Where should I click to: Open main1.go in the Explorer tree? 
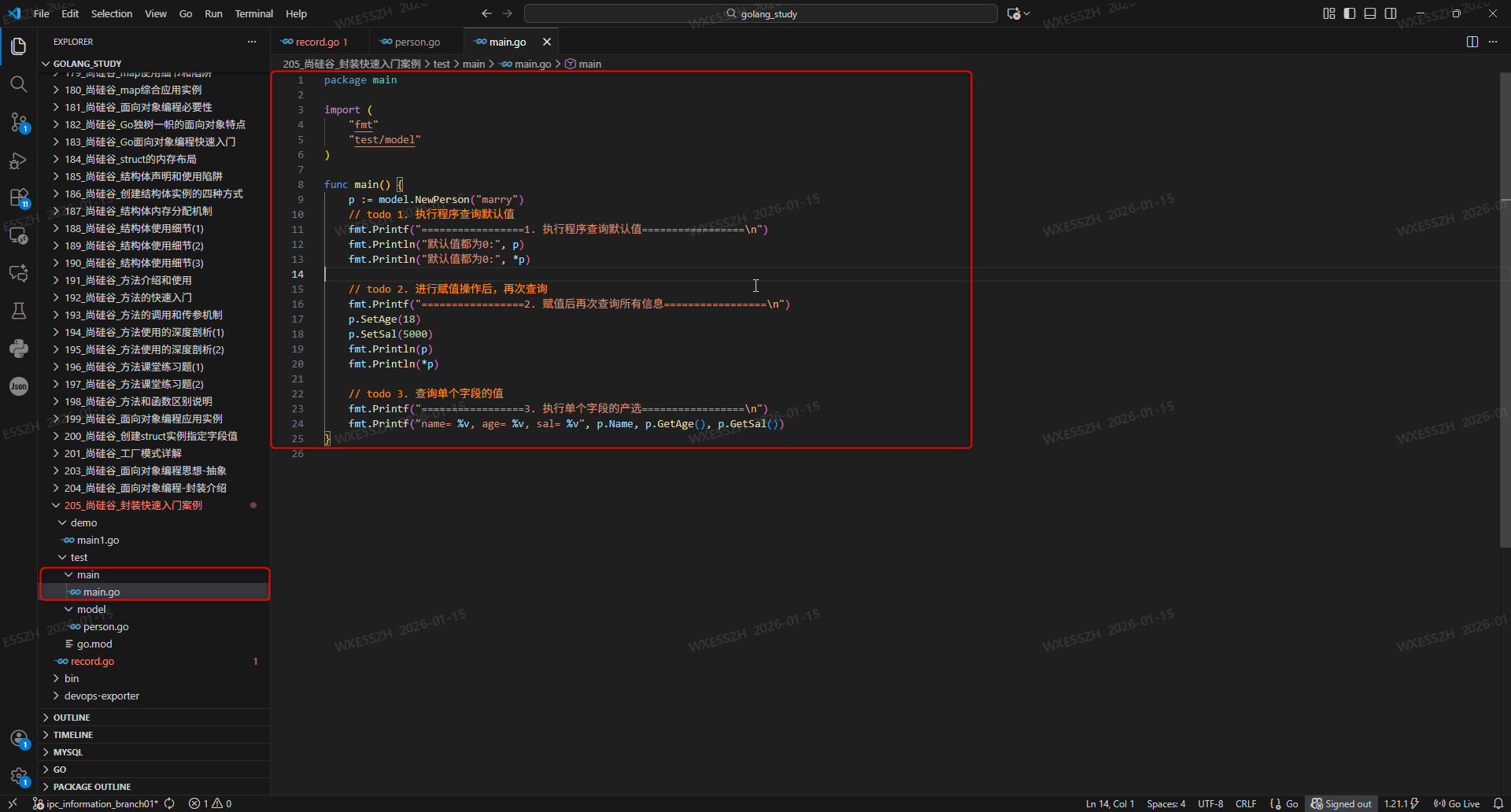tap(98, 540)
